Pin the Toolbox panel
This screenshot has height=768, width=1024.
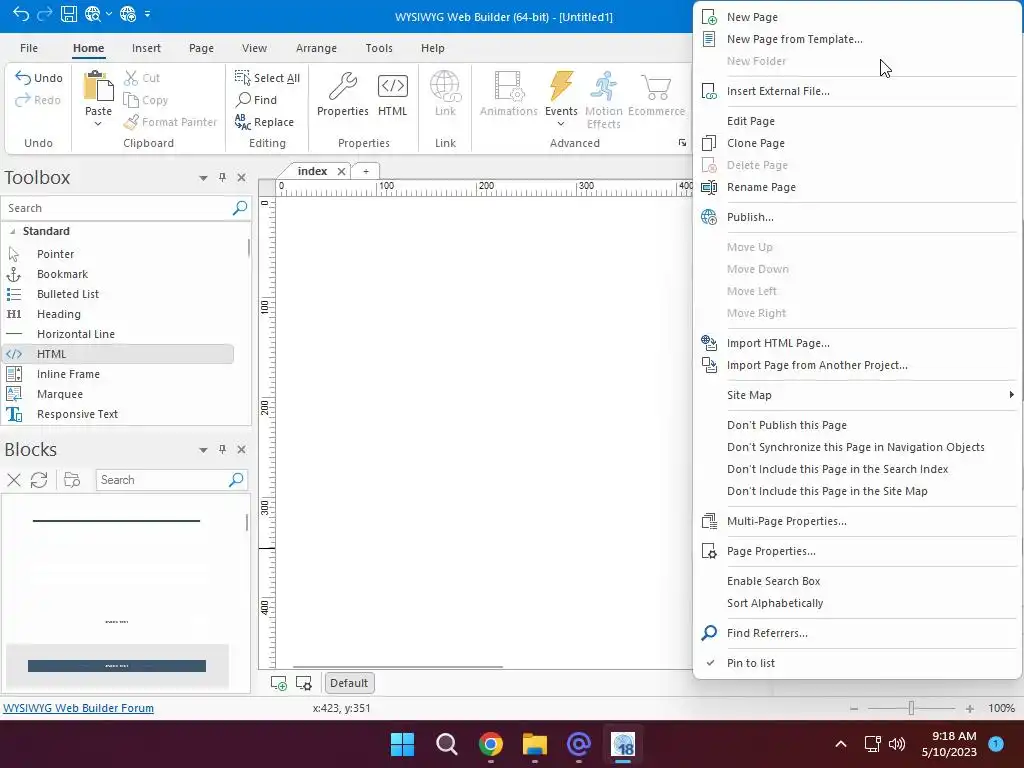222,178
